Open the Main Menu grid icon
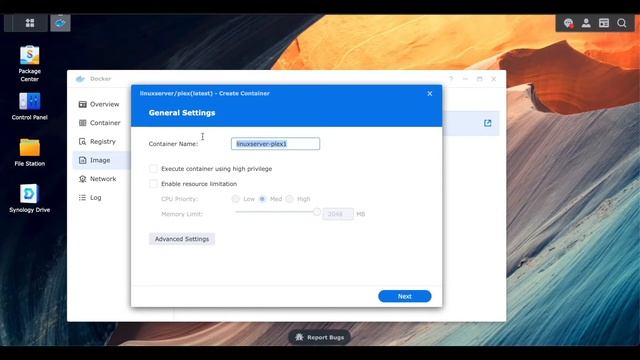The image size is (640, 360). click(x=30, y=23)
